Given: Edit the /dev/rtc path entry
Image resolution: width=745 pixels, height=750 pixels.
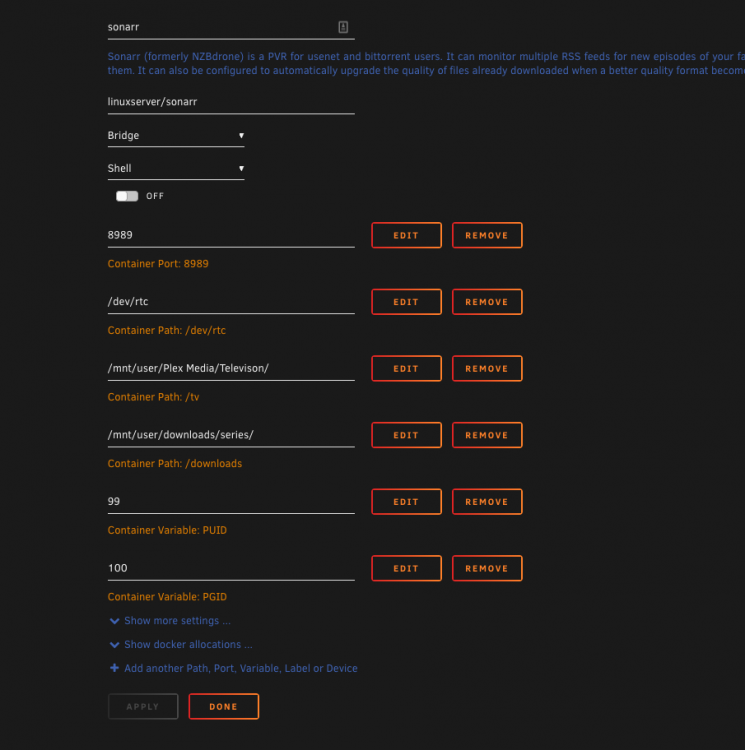Looking at the screenshot, I should [x=406, y=302].
